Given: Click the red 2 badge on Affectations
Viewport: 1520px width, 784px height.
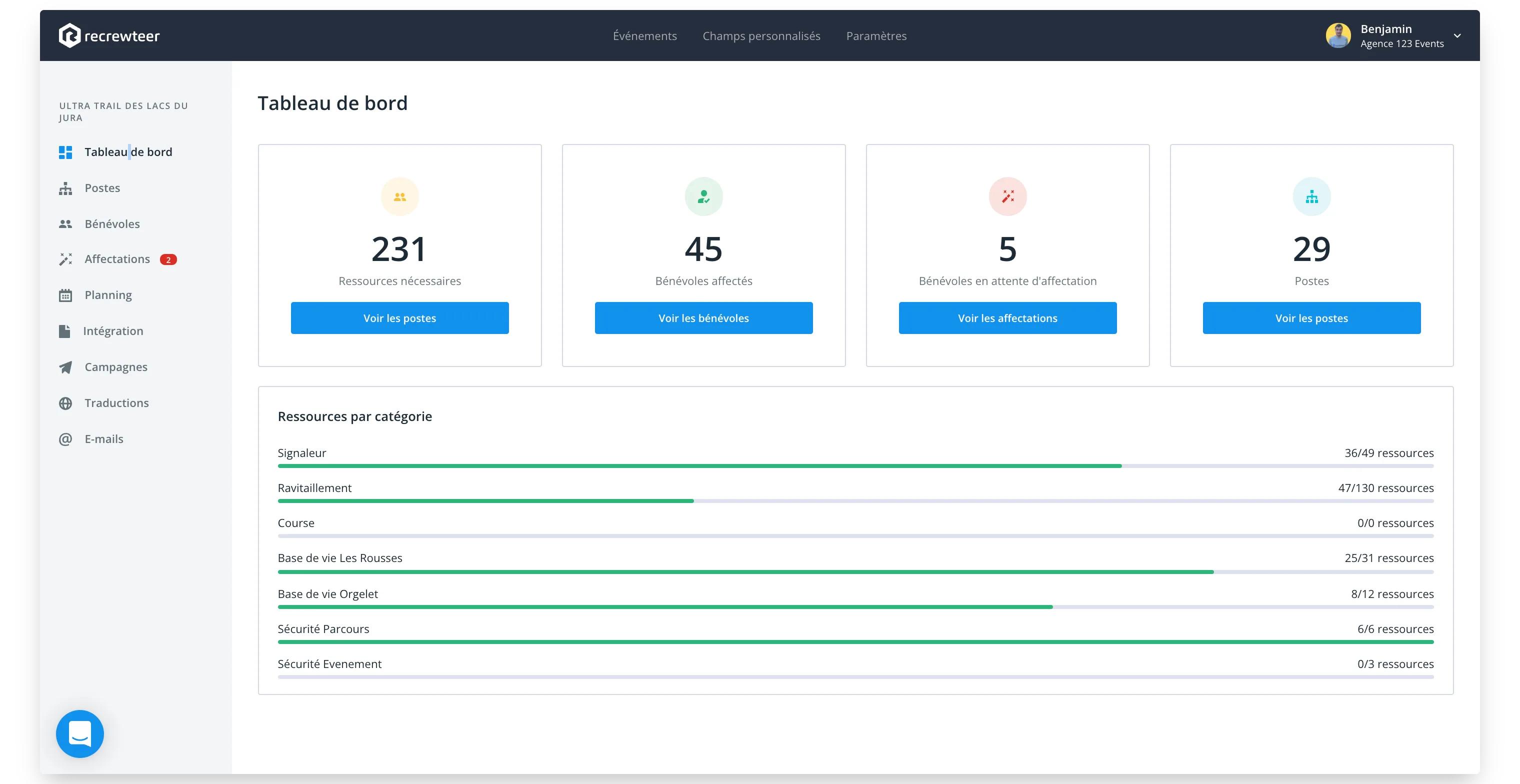Looking at the screenshot, I should (168, 259).
